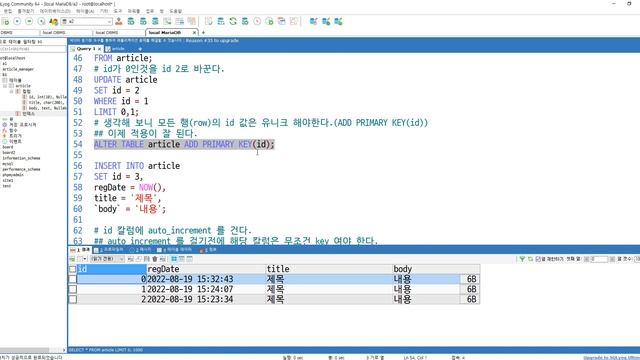
Task: Select cell 2022-08-19 15:24:07
Action: 206,289
